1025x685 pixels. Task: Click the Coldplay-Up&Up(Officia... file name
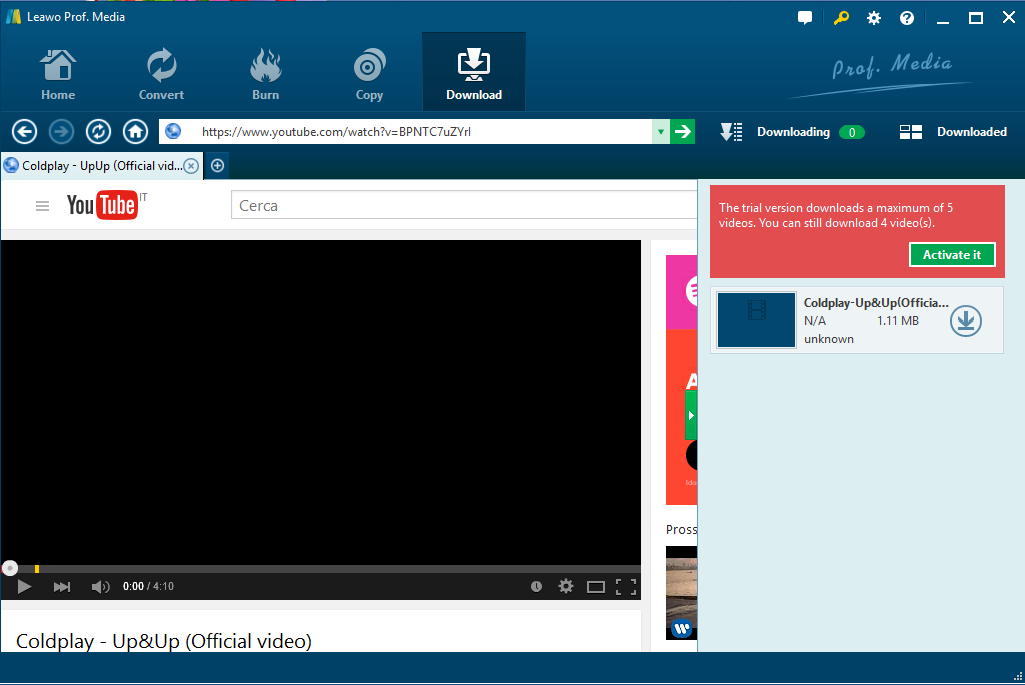[876, 303]
